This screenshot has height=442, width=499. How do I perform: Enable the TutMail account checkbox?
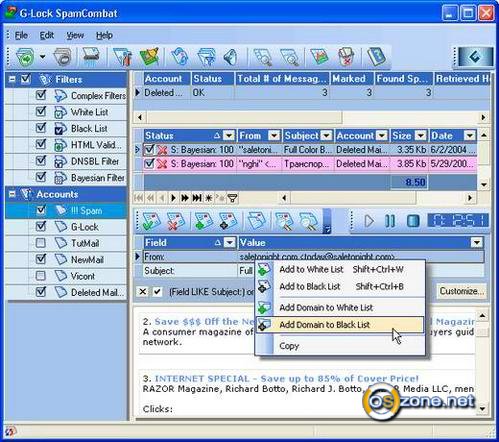click(x=41, y=243)
